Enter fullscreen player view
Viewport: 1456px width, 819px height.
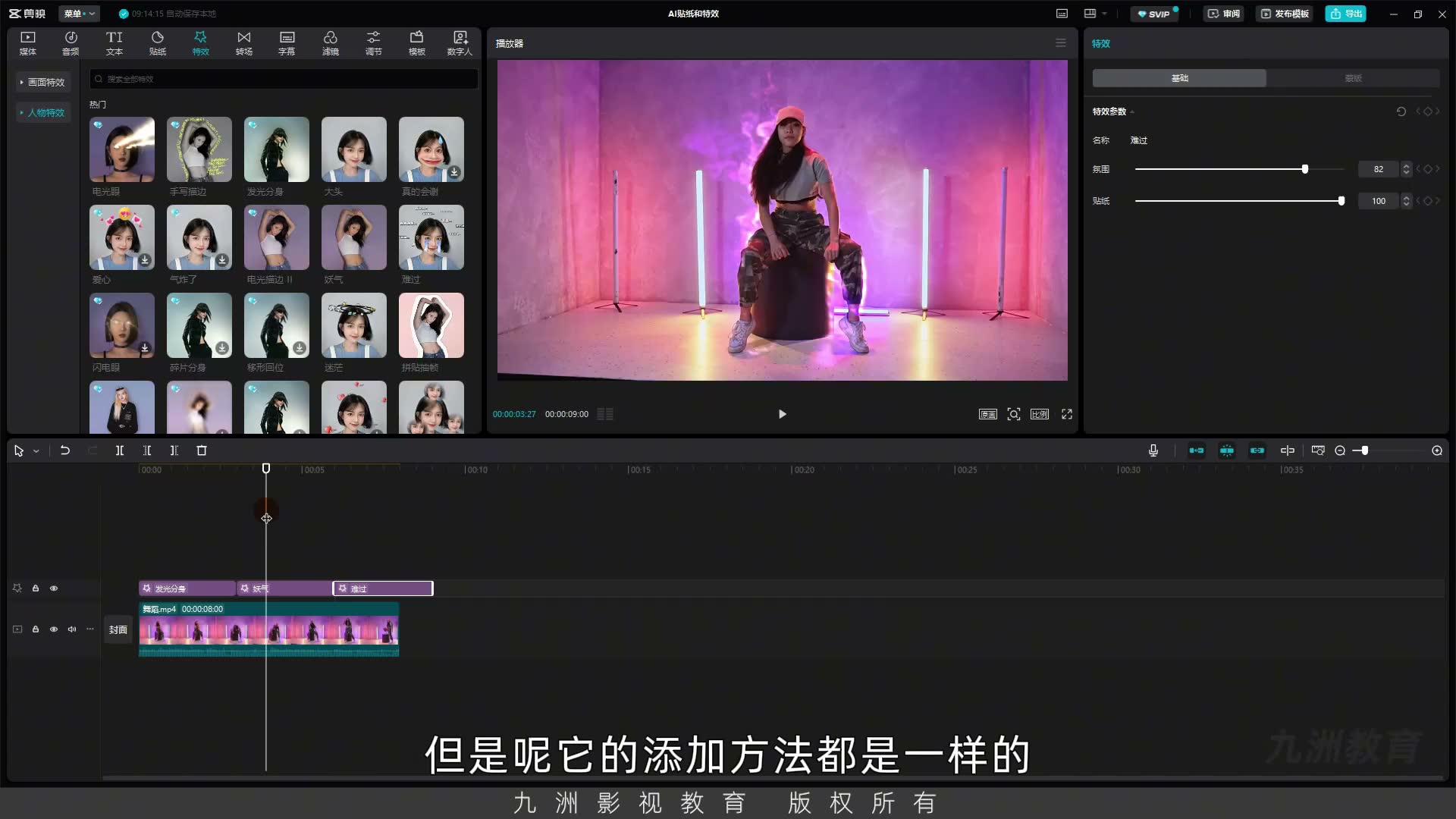coord(1067,414)
